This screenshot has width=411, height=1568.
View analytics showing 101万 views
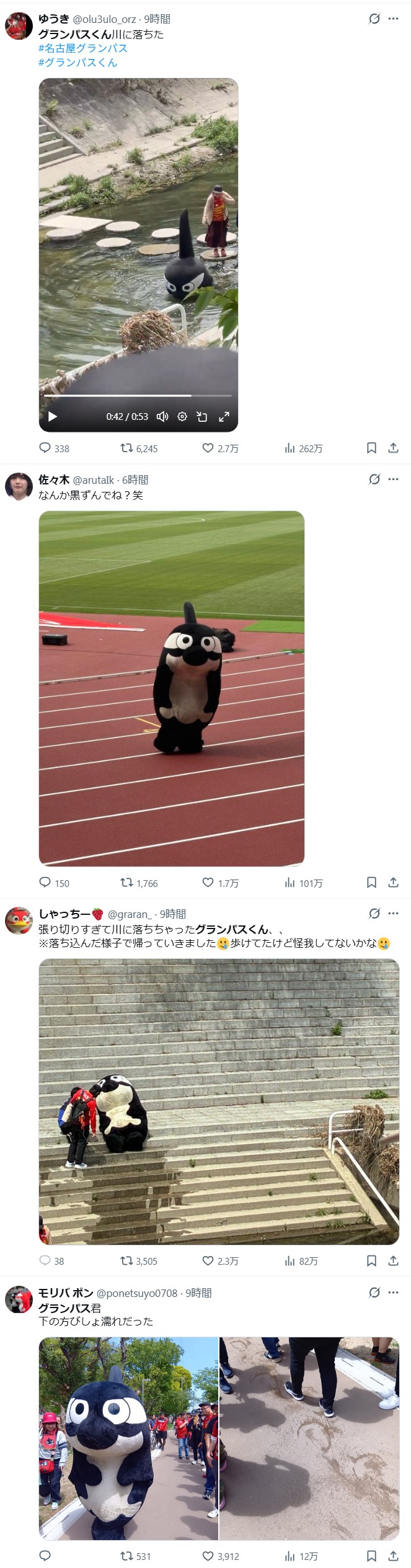[x=304, y=882]
